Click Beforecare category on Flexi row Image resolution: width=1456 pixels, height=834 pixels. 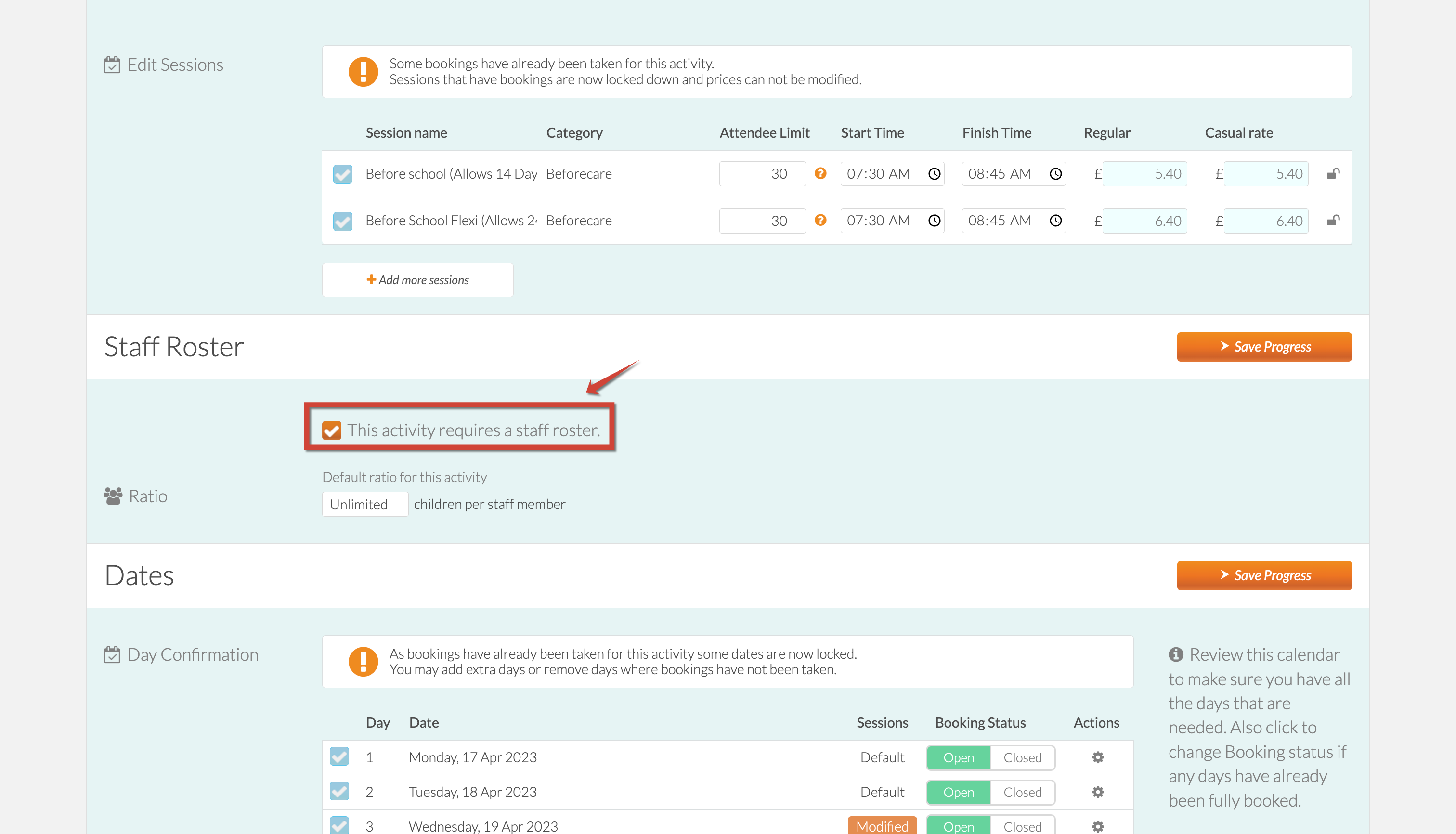point(579,221)
